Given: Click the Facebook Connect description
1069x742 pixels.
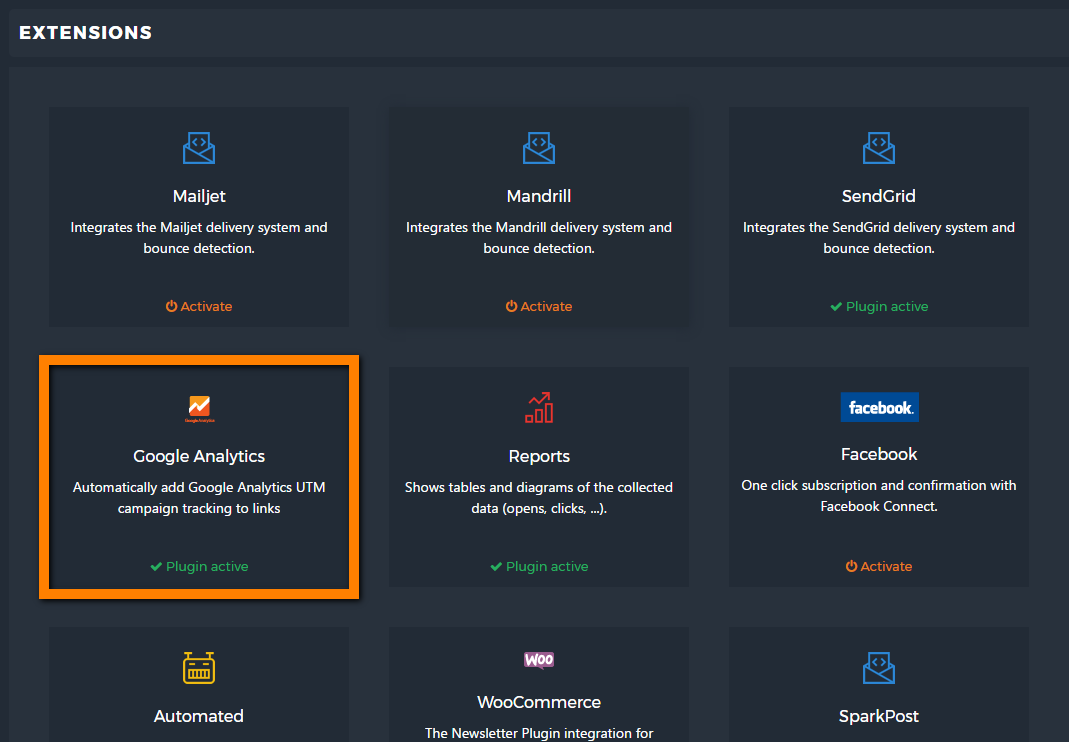Looking at the screenshot, I should [x=878, y=496].
